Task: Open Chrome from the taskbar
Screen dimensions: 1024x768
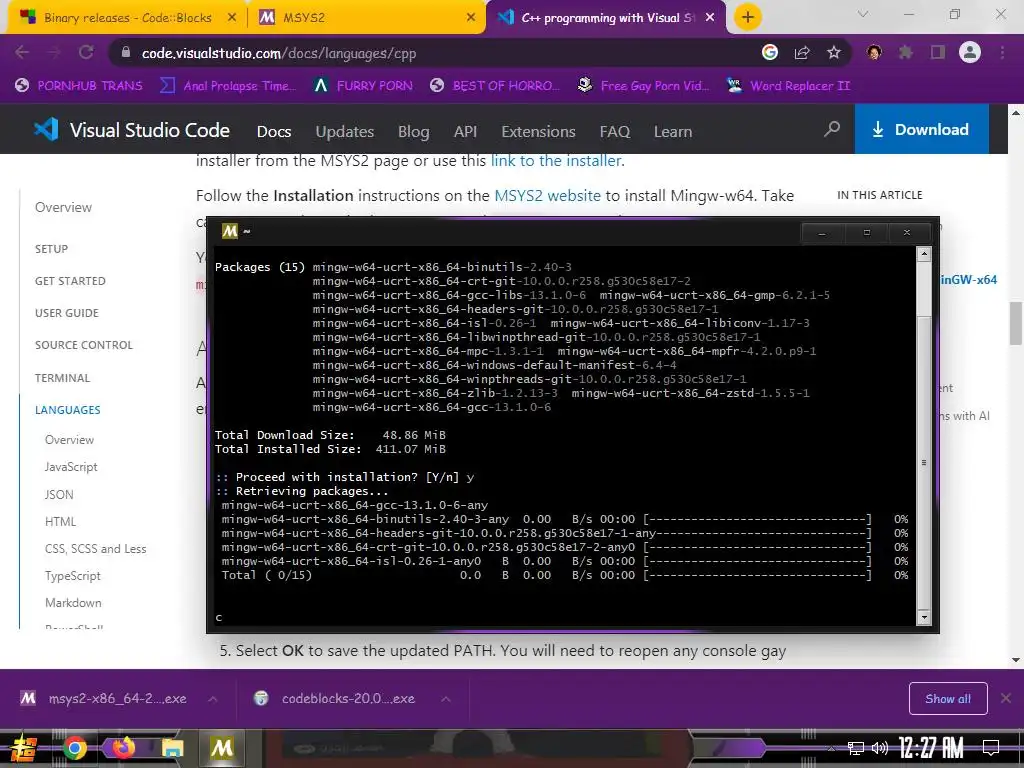Action: click(x=74, y=748)
